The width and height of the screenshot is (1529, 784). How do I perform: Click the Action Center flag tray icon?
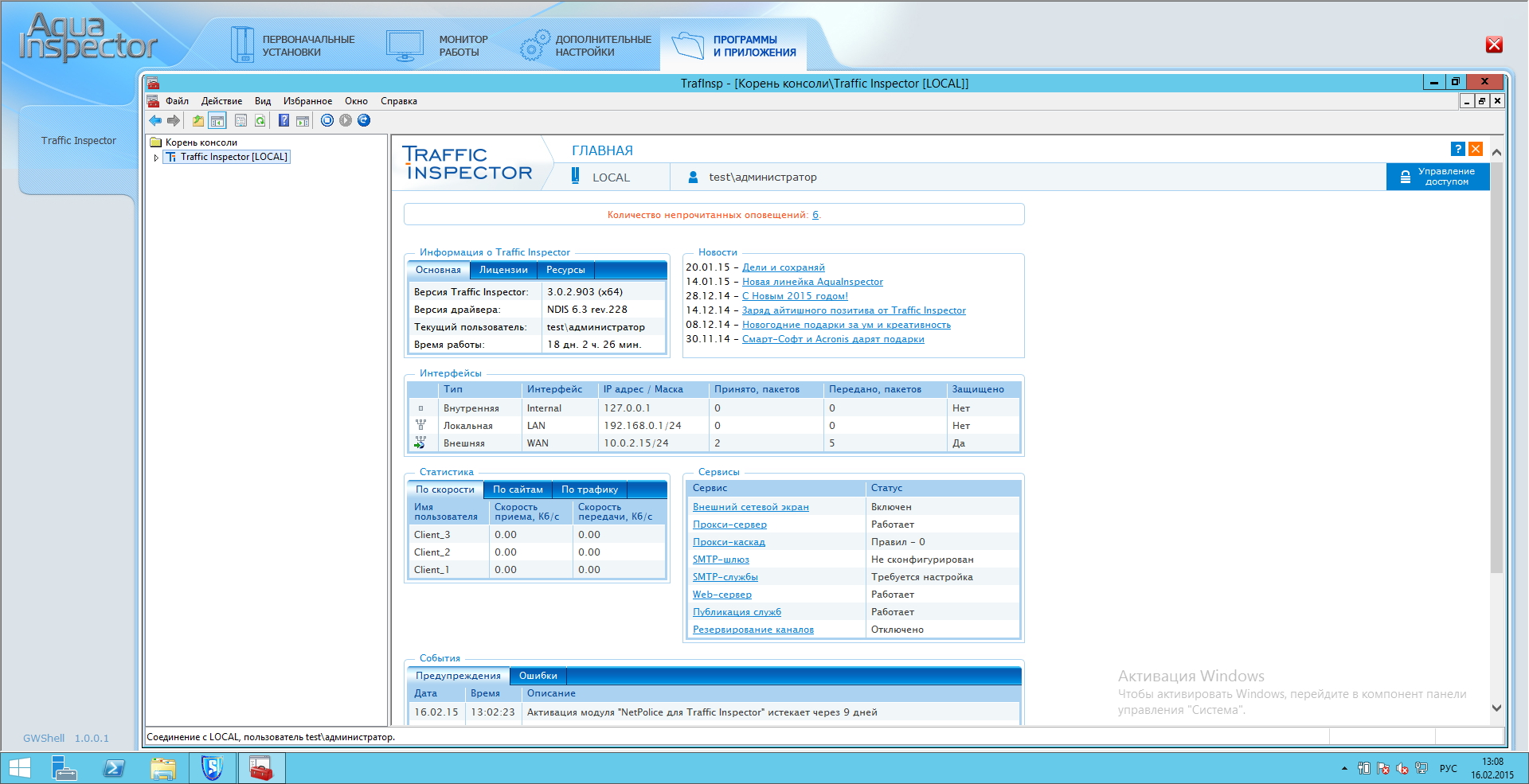1382,769
